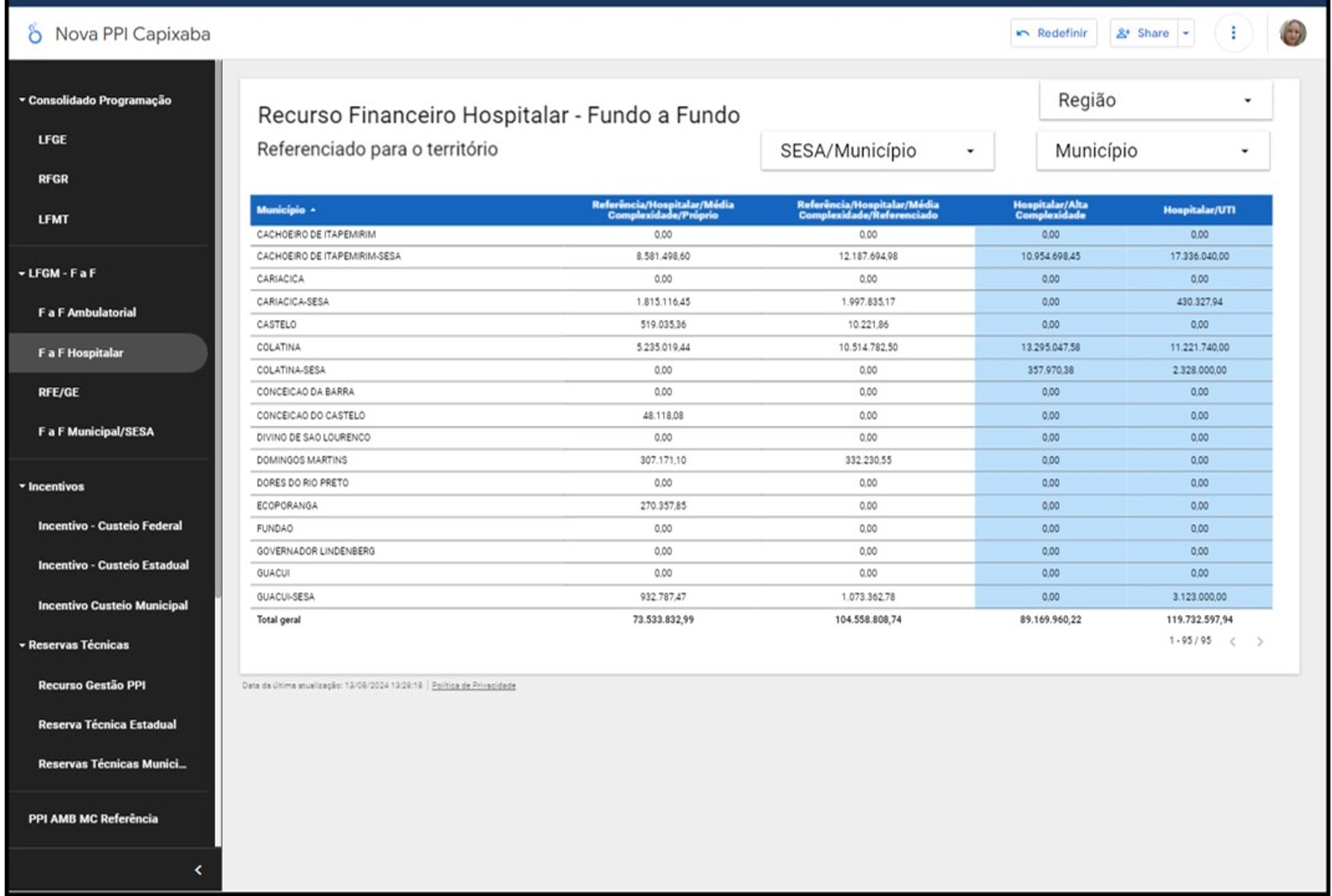Image resolution: width=1332 pixels, height=896 pixels.
Task: Open the Share dropdown arrow
Action: (x=1186, y=33)
